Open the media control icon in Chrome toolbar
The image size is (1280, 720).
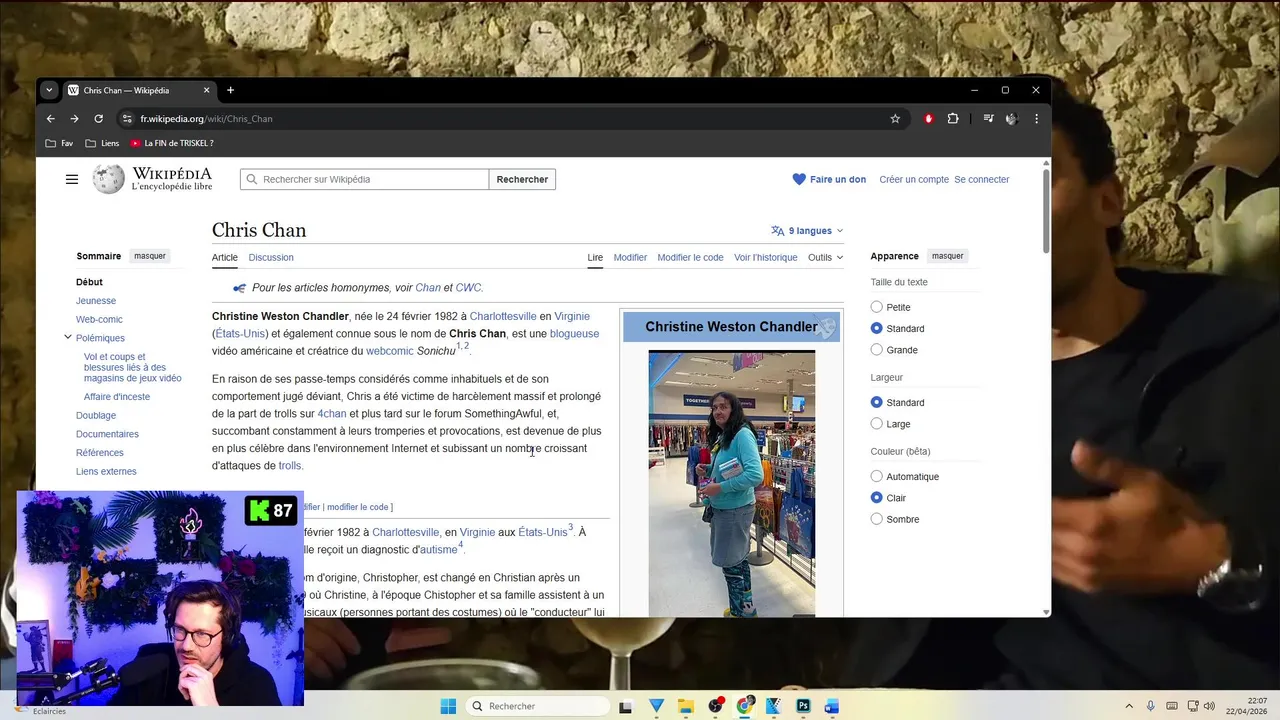[x=988, y=118]
